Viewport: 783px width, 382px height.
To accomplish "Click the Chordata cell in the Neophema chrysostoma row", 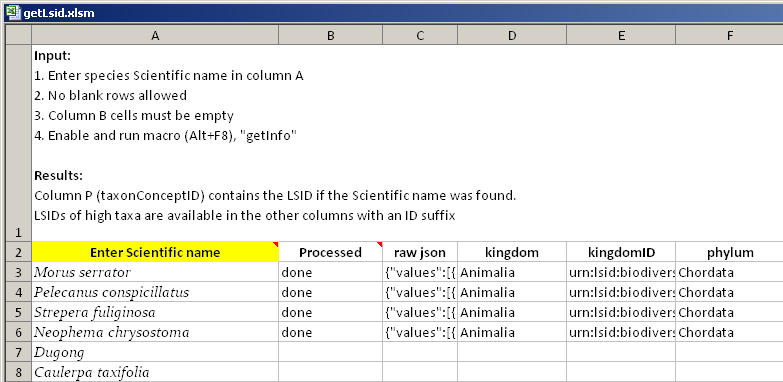I will (730, 332).
